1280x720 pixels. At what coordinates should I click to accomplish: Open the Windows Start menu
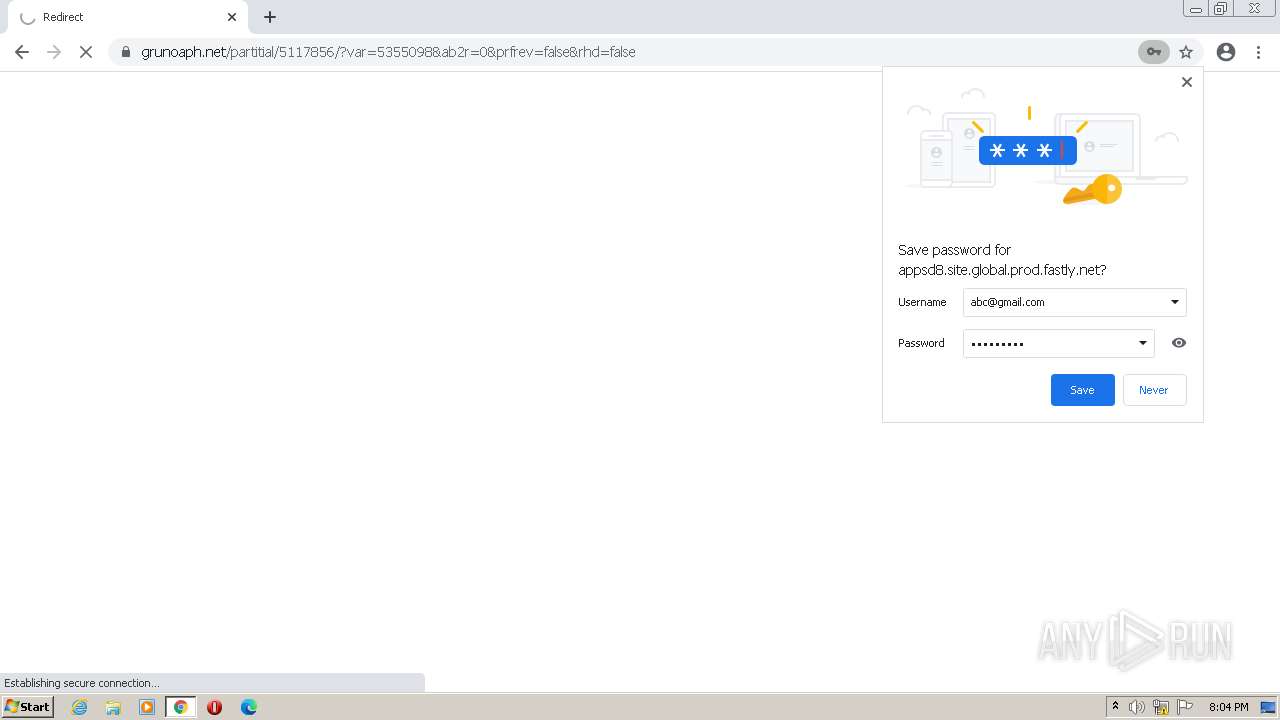pyautogui.click(x=27, y=707)
